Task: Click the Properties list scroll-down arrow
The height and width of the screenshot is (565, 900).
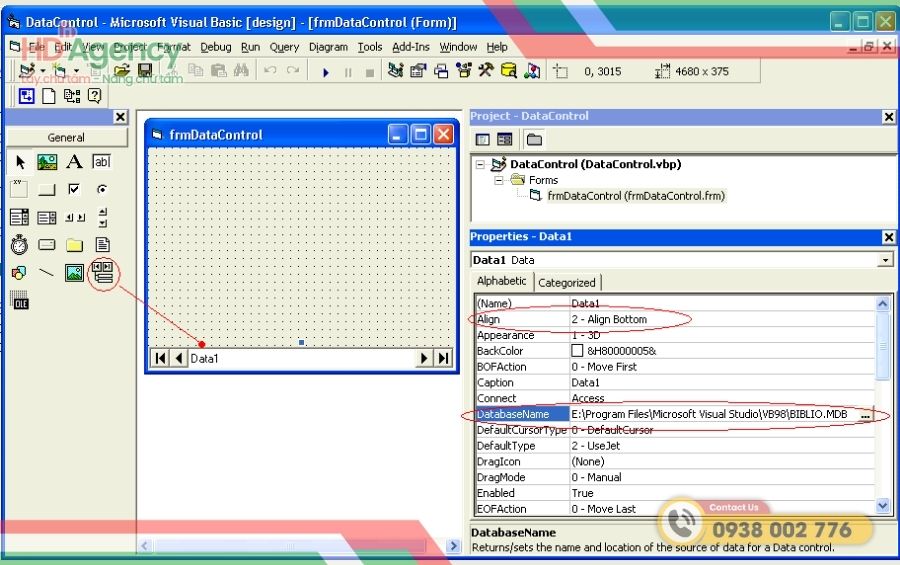Action: (883, 506)
